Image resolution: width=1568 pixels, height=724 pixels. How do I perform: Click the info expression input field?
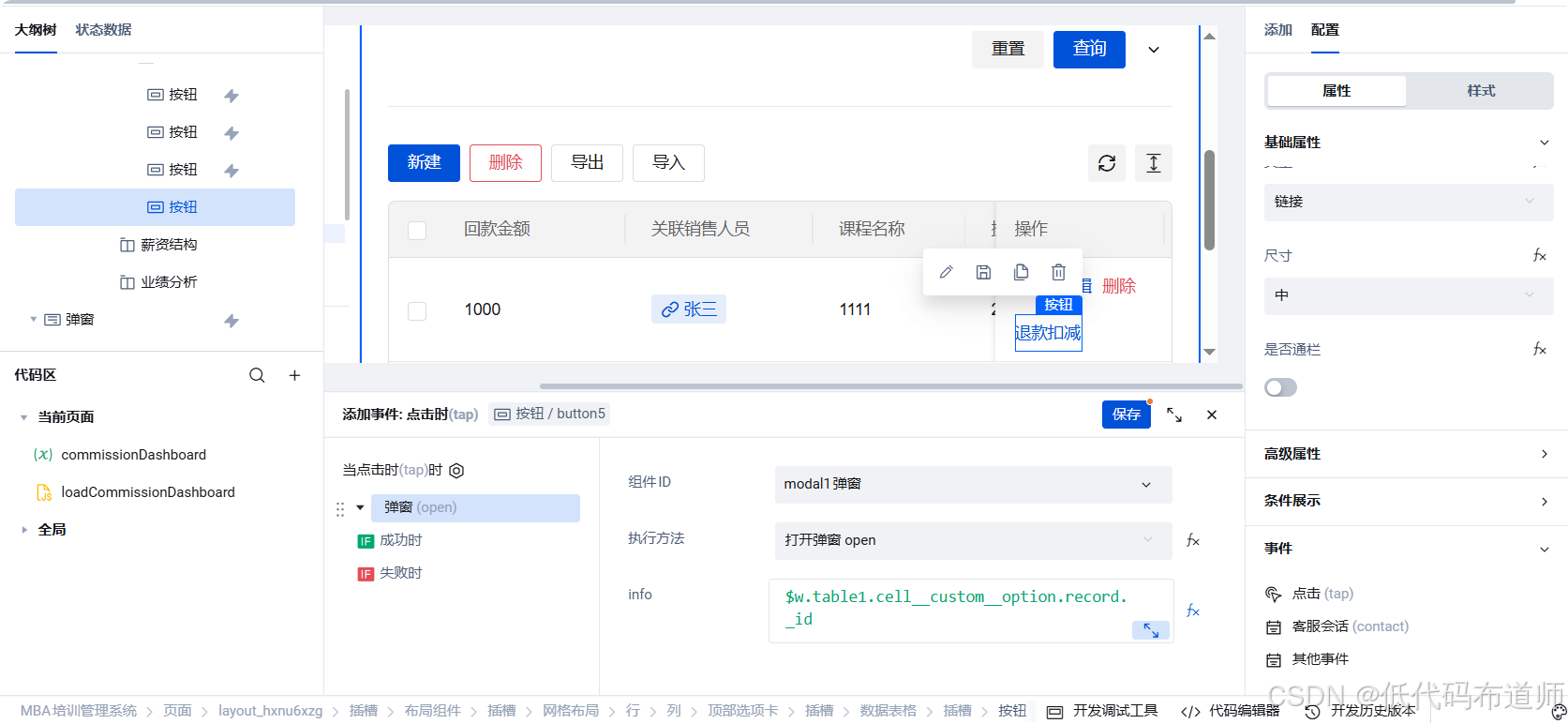coord(971,611)
